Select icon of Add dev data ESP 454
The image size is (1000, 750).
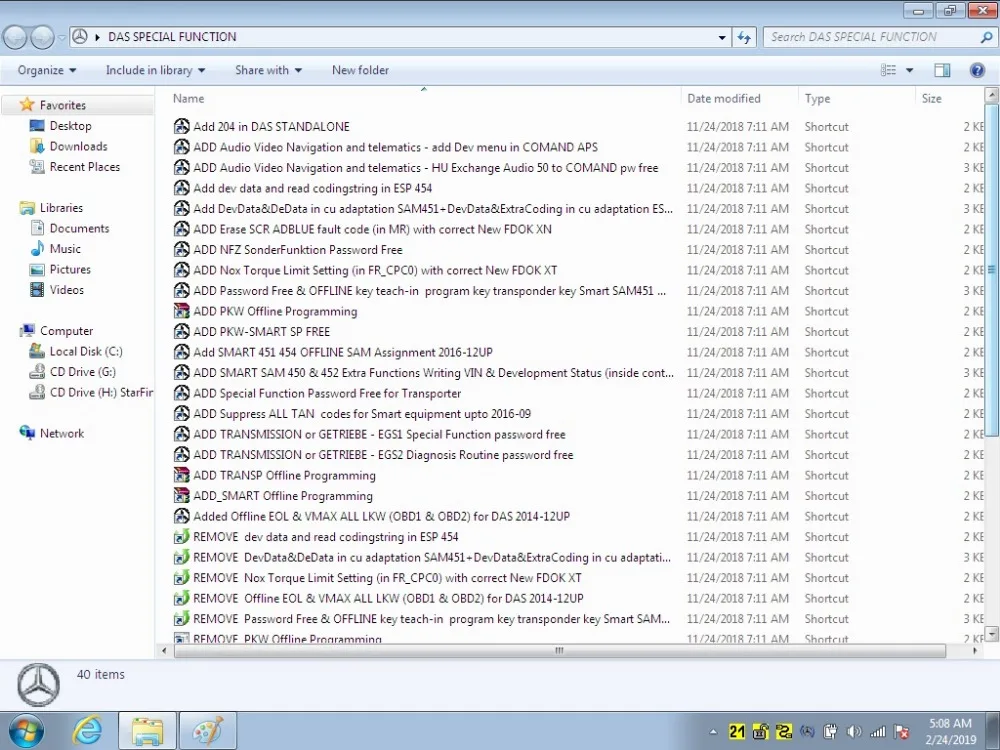(x=182, y=188)
